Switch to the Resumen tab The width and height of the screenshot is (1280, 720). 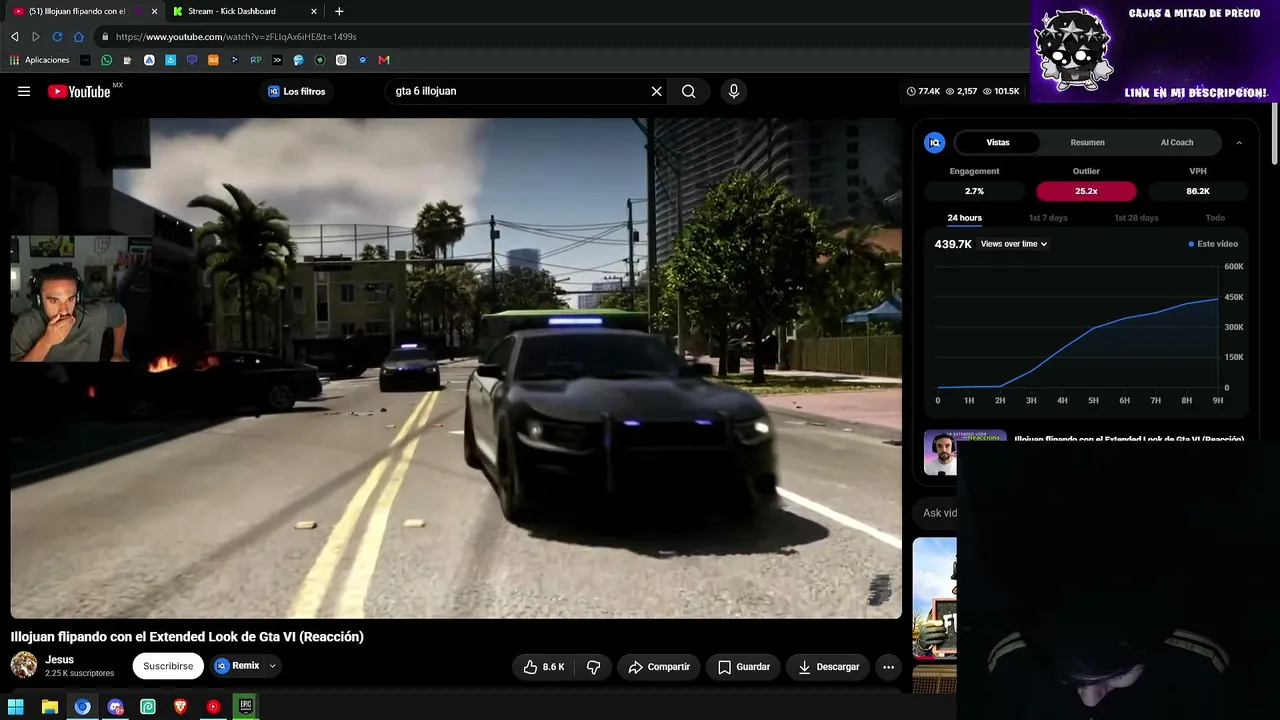[1087, 143]
